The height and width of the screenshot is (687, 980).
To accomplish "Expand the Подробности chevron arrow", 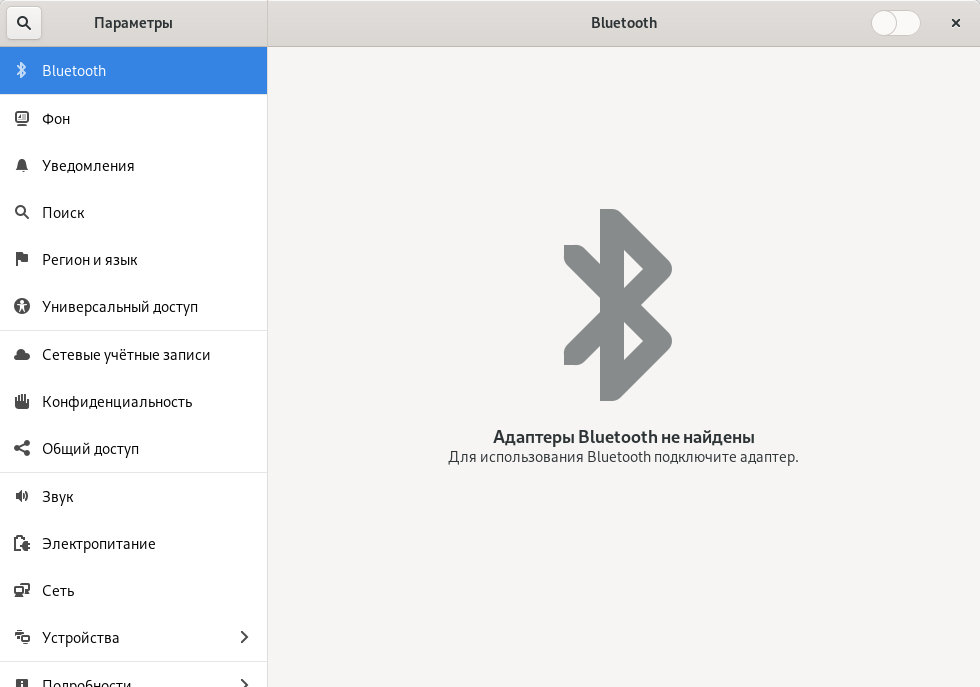I will click(244, 681).
